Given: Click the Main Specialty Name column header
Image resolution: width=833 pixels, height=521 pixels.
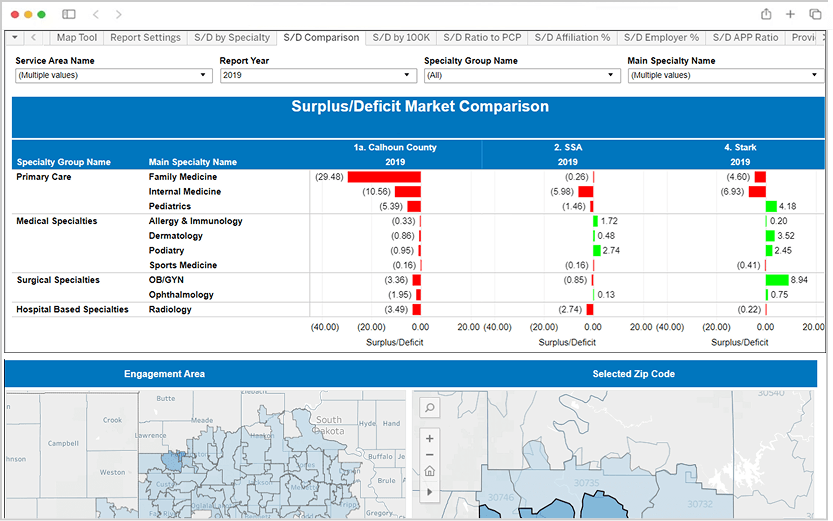Looking at the screenshot, I should coord(192,162).
